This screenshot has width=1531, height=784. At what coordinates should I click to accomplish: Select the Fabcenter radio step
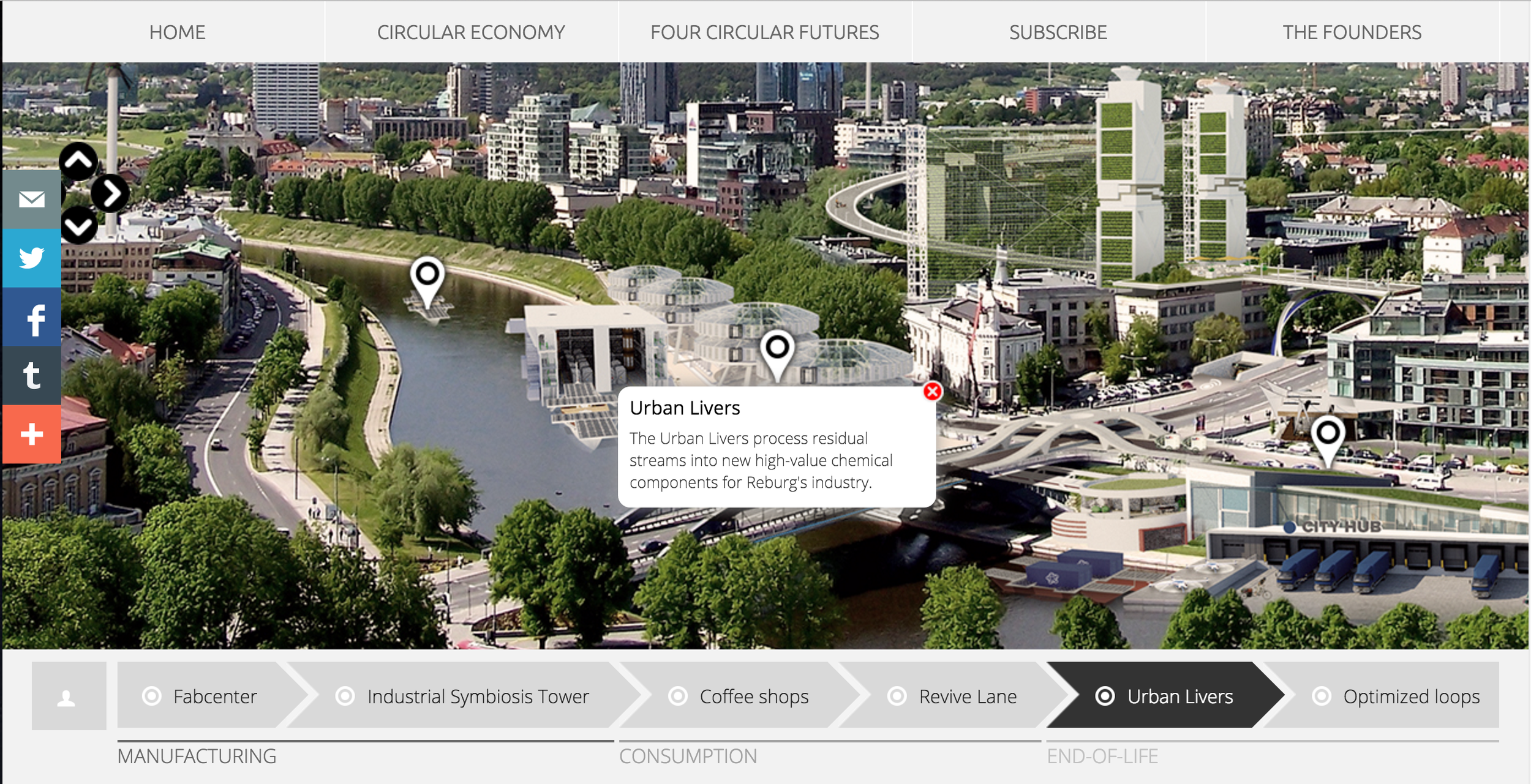click(x=152, y=696)
